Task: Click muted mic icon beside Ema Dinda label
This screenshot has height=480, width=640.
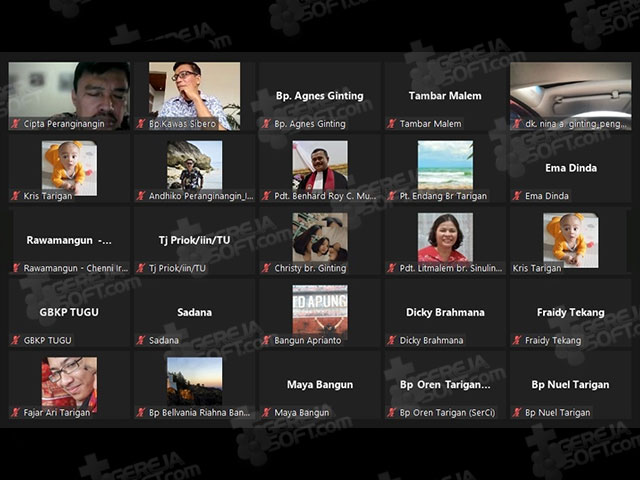Action: [x=517, y=196]
